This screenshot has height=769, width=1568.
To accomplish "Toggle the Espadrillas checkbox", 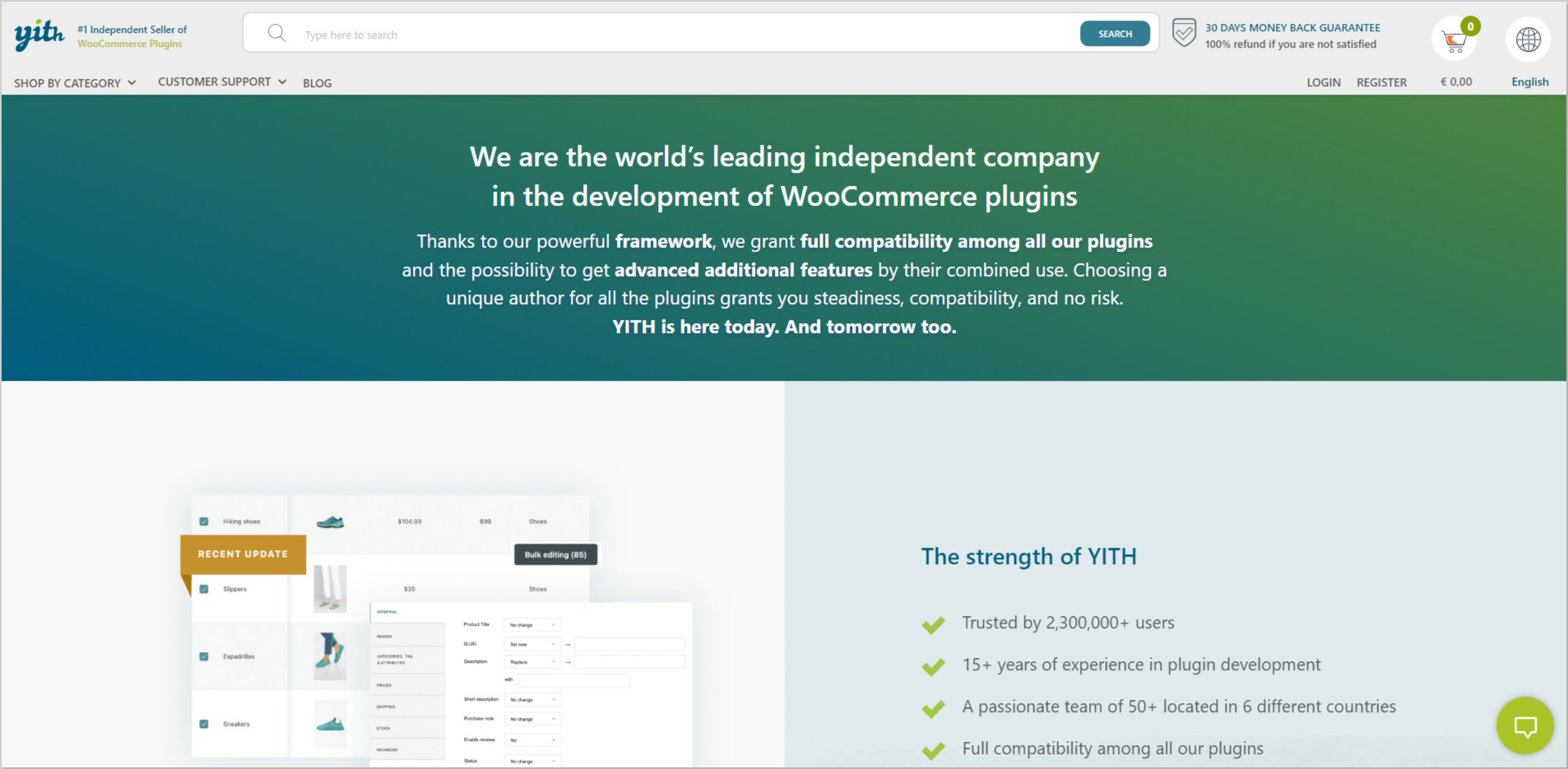I will click(x=204, y=656).
